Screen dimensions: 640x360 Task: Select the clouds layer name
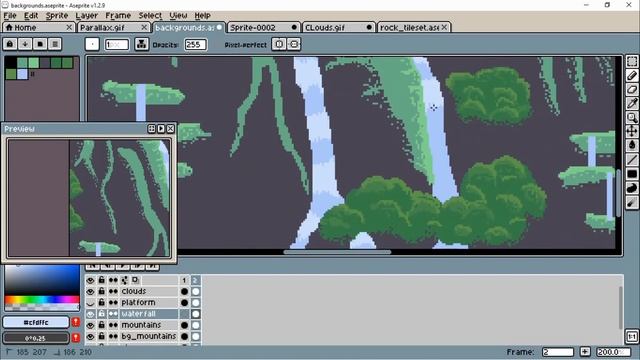pyautogui.click(x=133, y=291)
